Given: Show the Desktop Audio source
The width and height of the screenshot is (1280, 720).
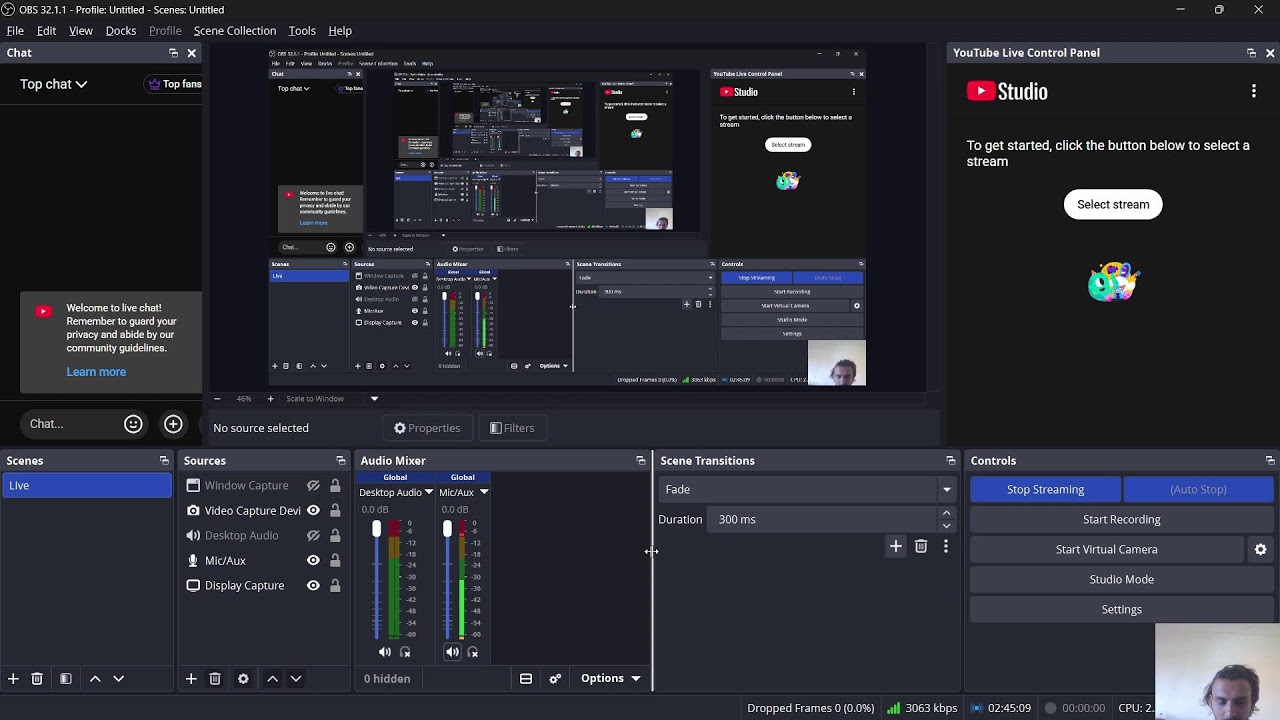Looking at the screenshot, I should [313, 536].
